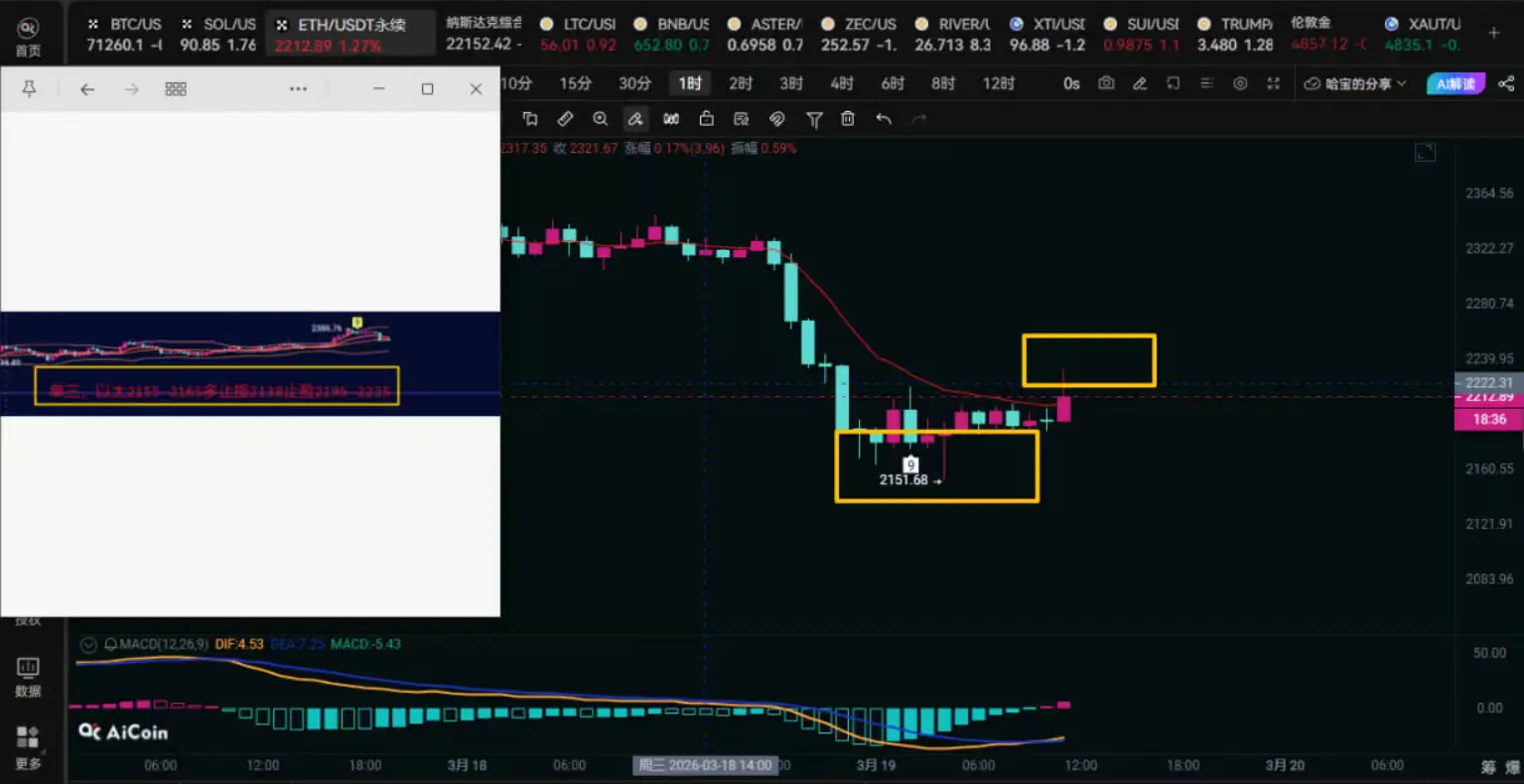
Task: Open chart settings target icon
Action: point(1240,83)
